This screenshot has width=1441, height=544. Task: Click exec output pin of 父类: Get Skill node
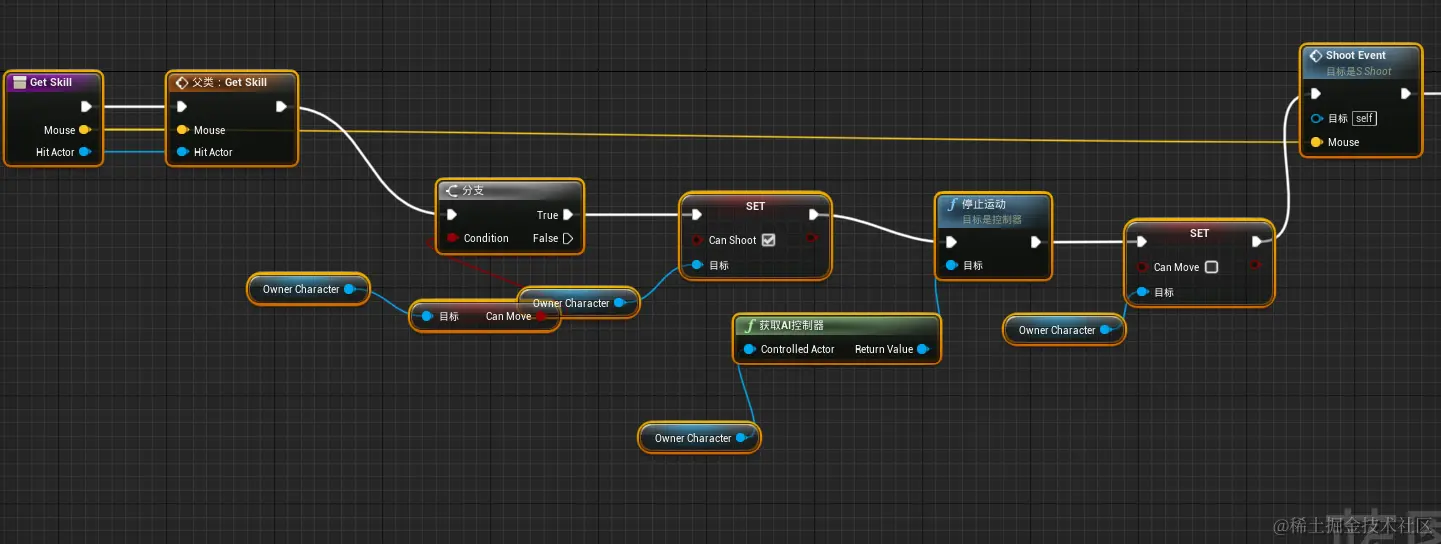(x=281, y=106)
